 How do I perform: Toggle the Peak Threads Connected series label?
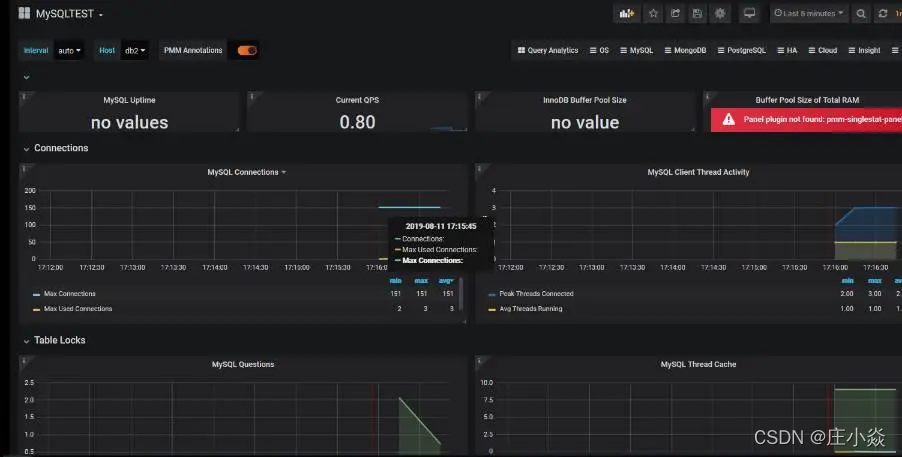click(536, 294)
